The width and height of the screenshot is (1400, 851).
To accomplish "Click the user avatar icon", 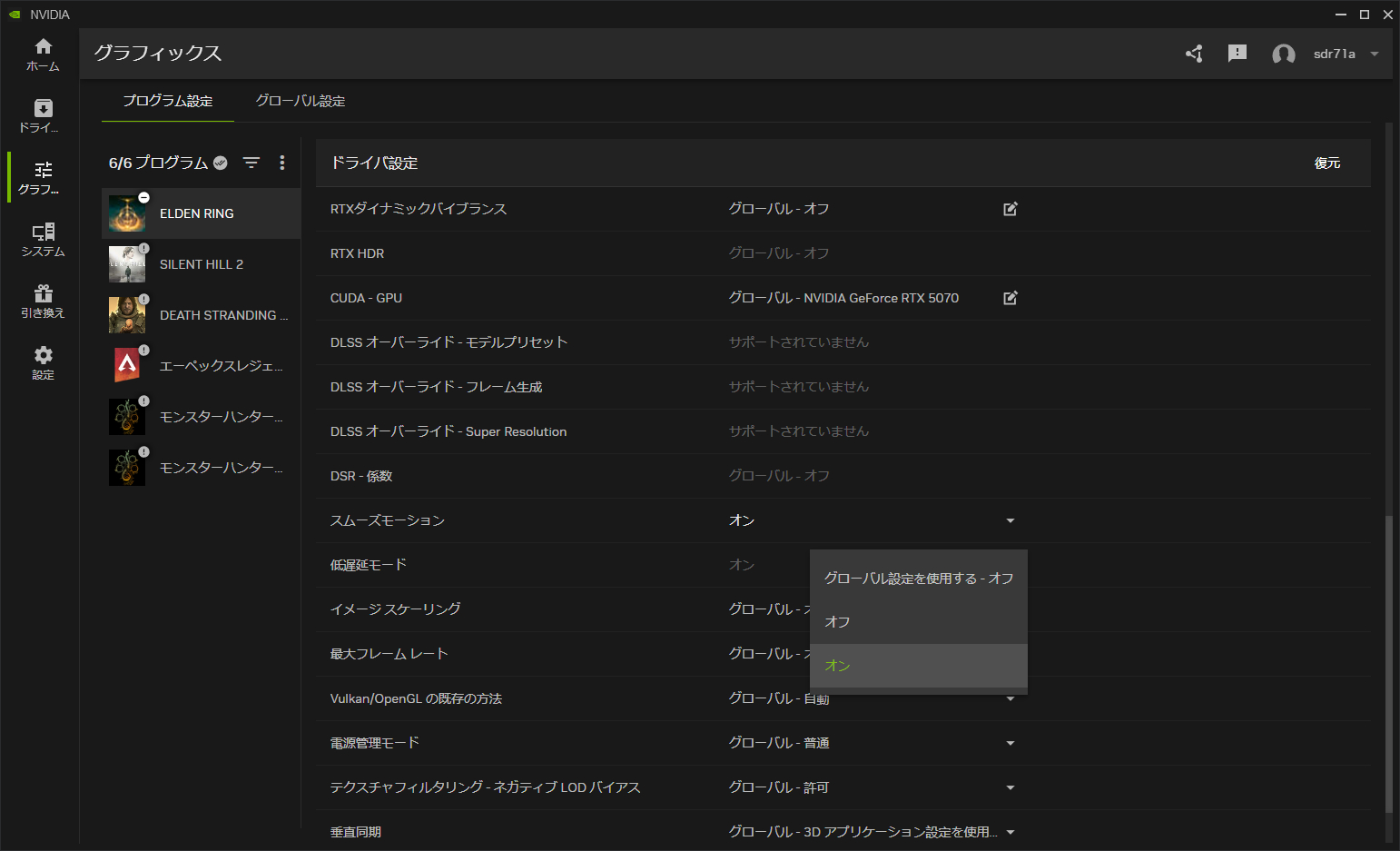I will tap(1284, 54).
